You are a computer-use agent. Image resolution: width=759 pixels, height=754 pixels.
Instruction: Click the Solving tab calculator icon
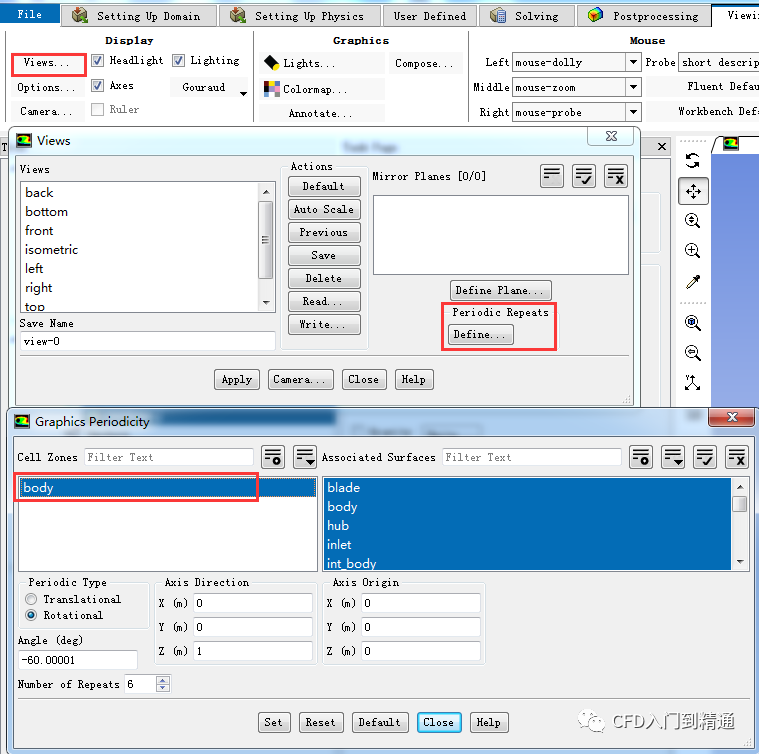pos(498,15)
